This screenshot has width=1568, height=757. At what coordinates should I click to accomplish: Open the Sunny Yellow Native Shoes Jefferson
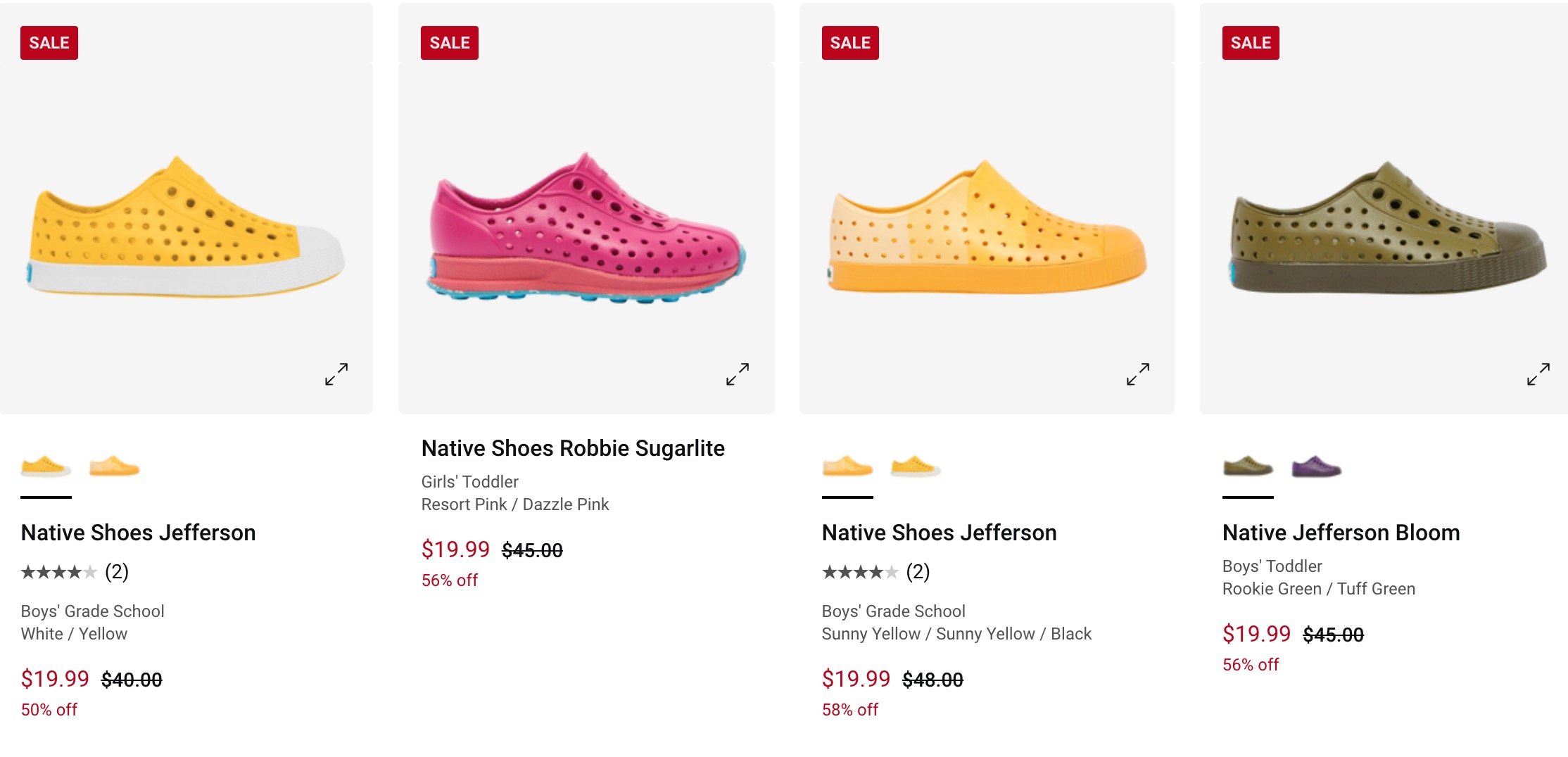click(939, 533)
